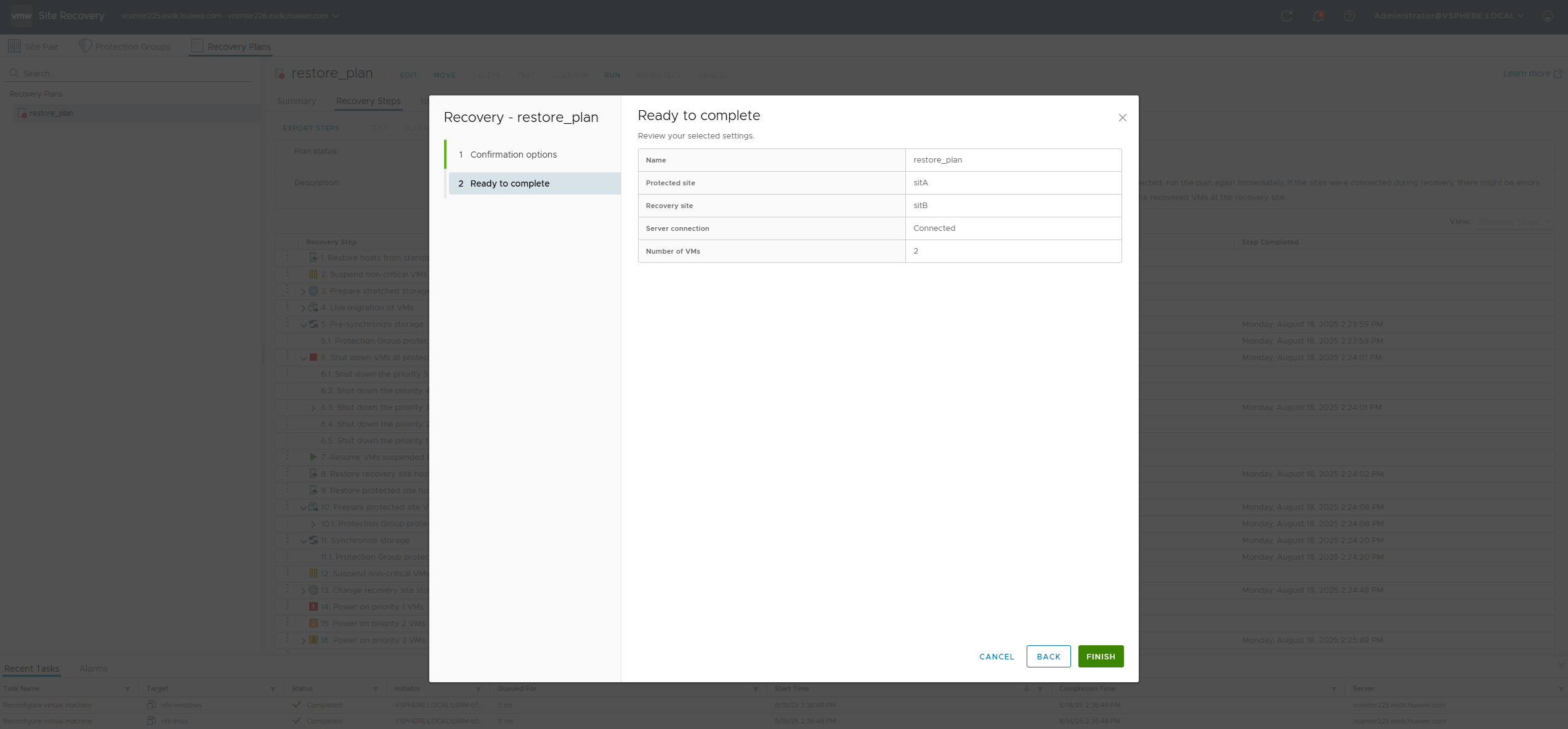Open the notifications bell icon
The height and width of the screenshot is (729, 1568).
pyautogui.click(x=1317, y=16)
